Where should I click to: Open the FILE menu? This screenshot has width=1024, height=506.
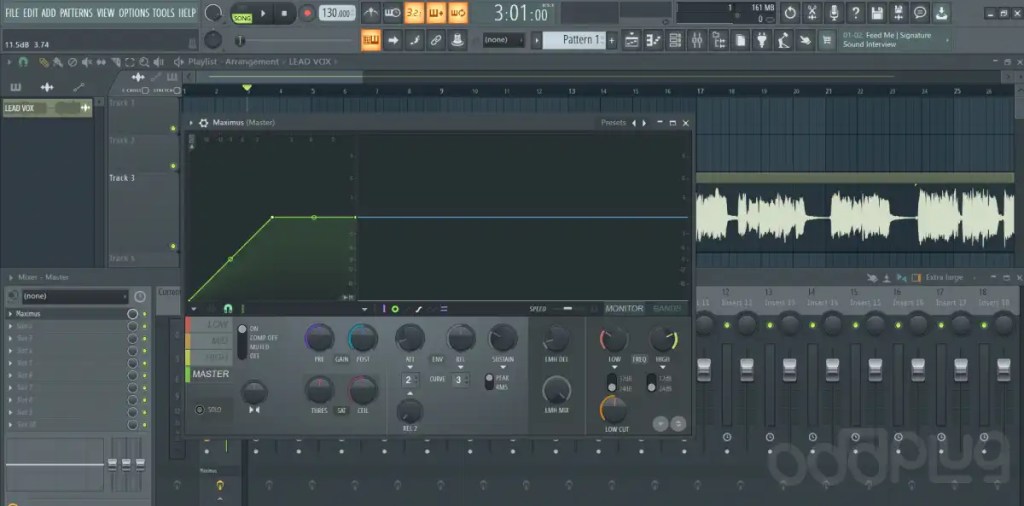click(12, 13)
